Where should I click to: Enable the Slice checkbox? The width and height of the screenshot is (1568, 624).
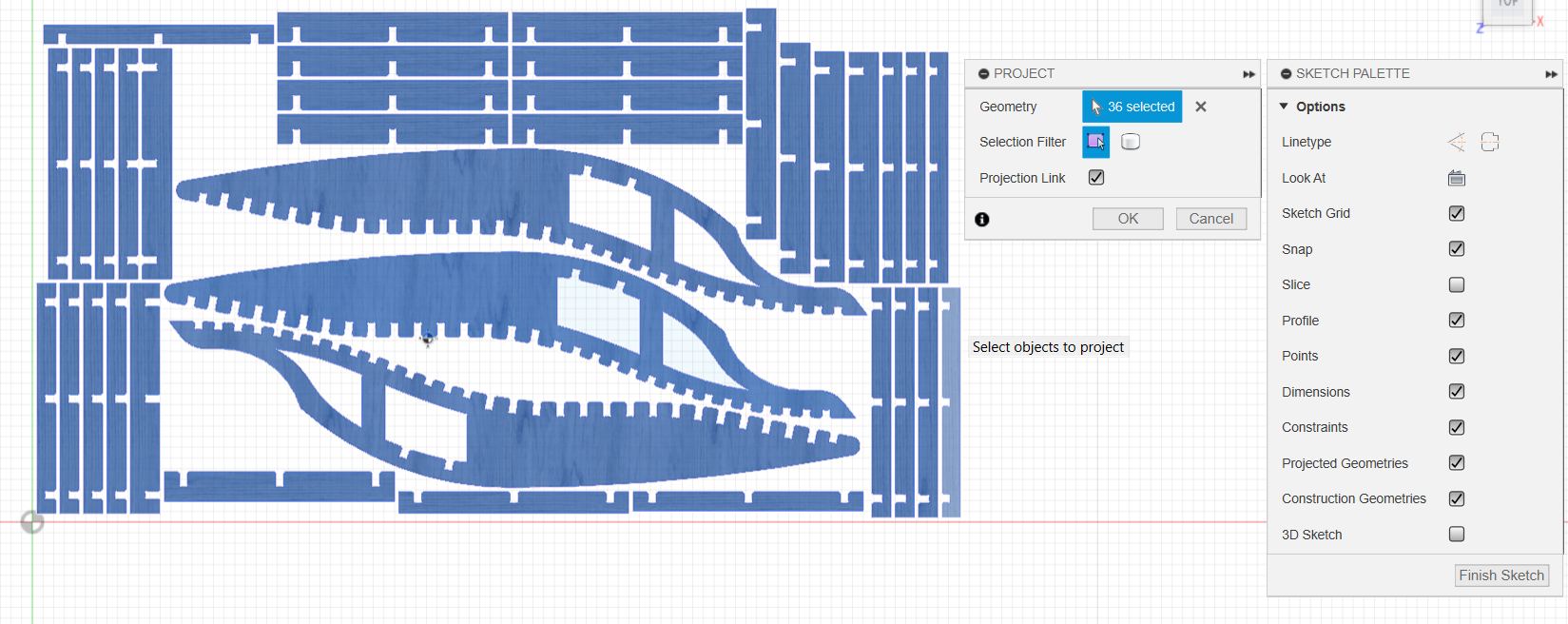click(x=1456, y=284)
